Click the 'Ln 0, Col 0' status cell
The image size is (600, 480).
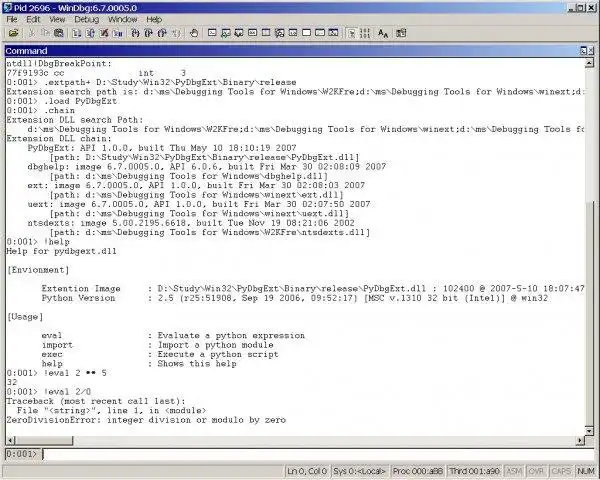pos(307,471)
